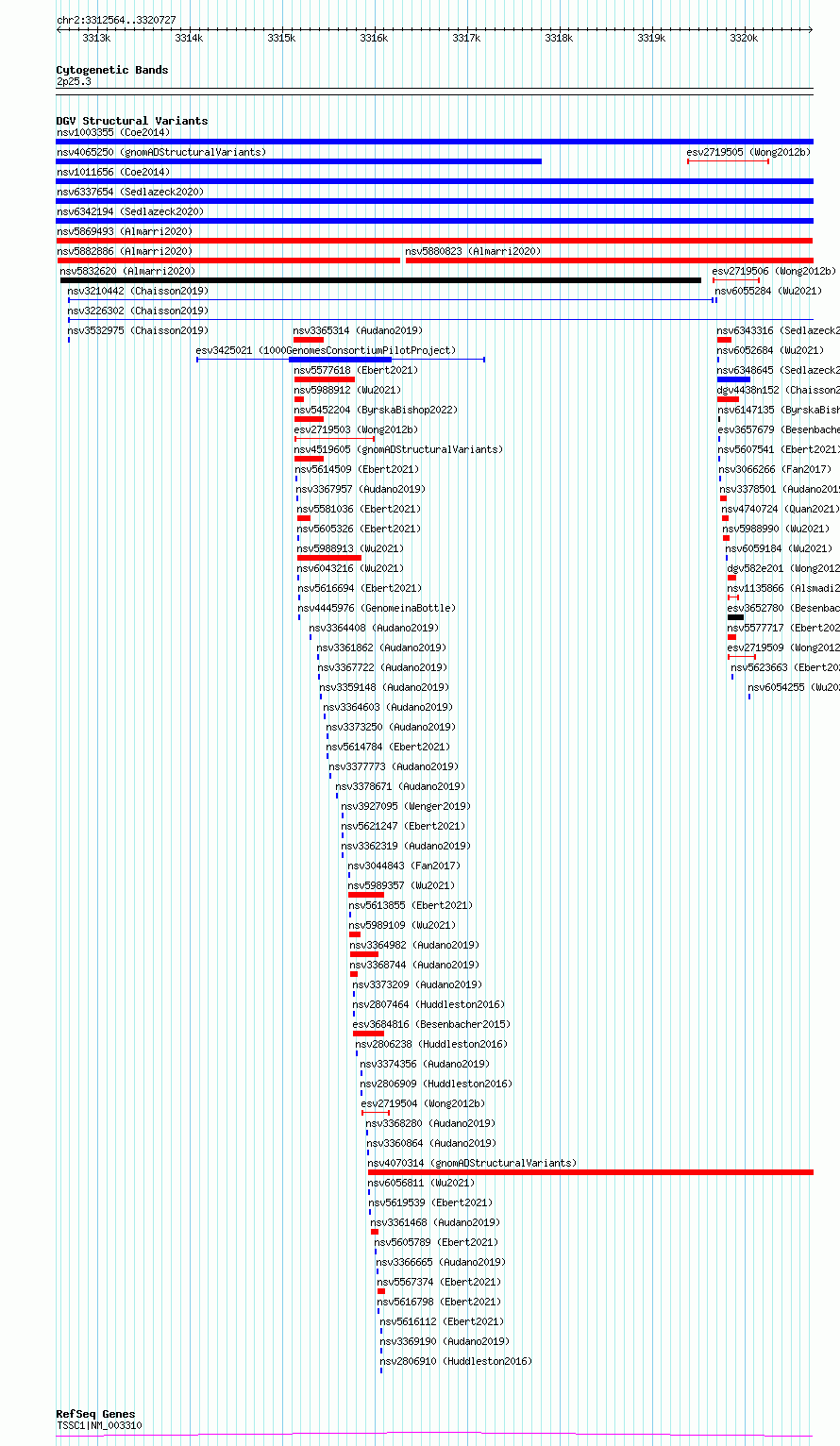This screenshot has width=840, height=1446.
Task: Click the 3316k ruler position marker
Action: (x=374, y=38)
